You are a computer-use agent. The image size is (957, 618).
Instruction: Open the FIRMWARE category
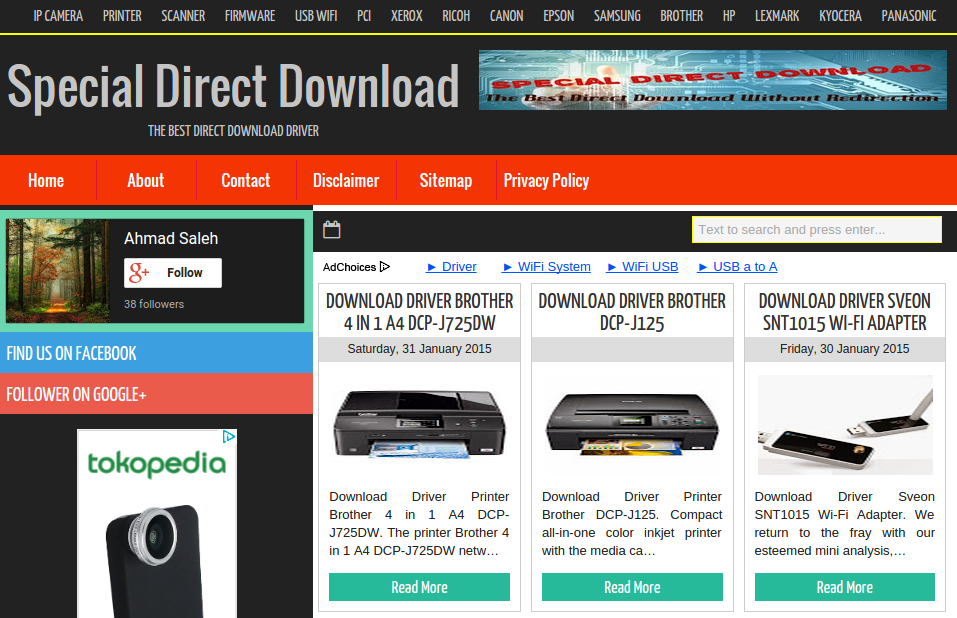click(x=250, y=16)
